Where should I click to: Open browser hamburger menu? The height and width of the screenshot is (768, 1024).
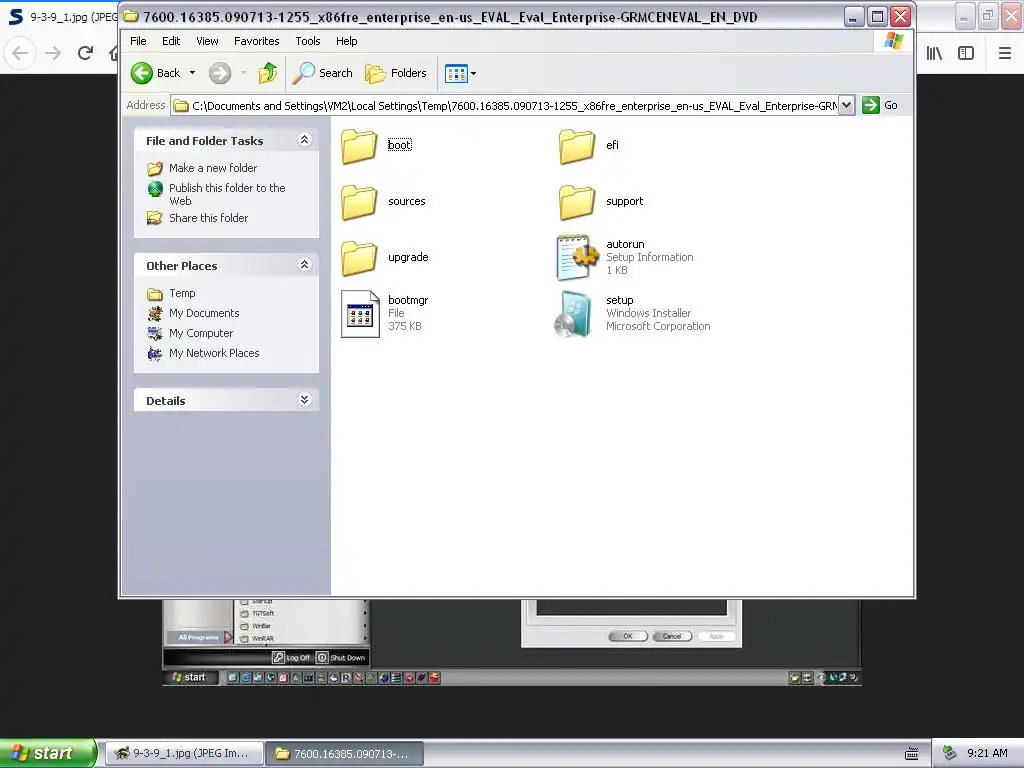pos(1005,53)
